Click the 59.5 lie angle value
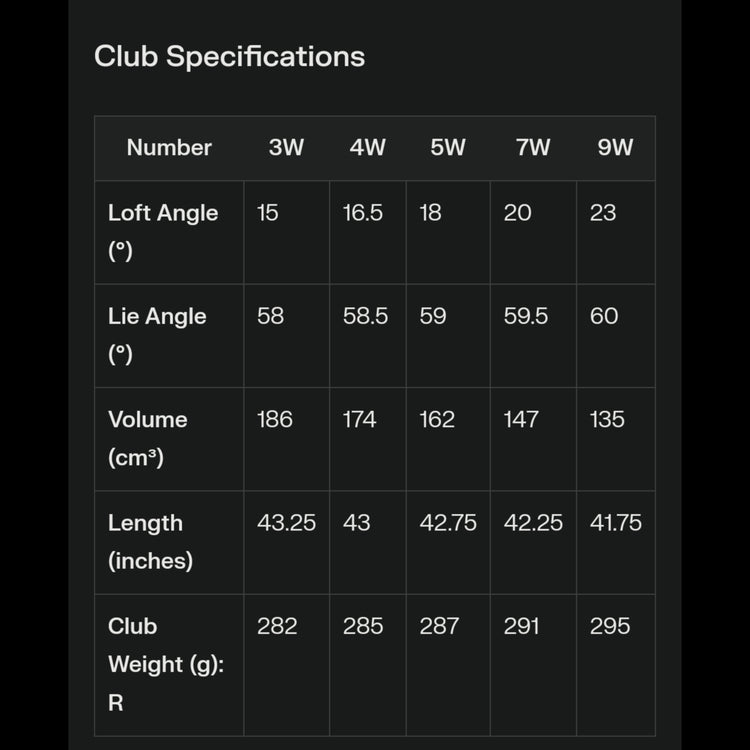Viewport: 750px width, 750px height. tap(526, 316)
